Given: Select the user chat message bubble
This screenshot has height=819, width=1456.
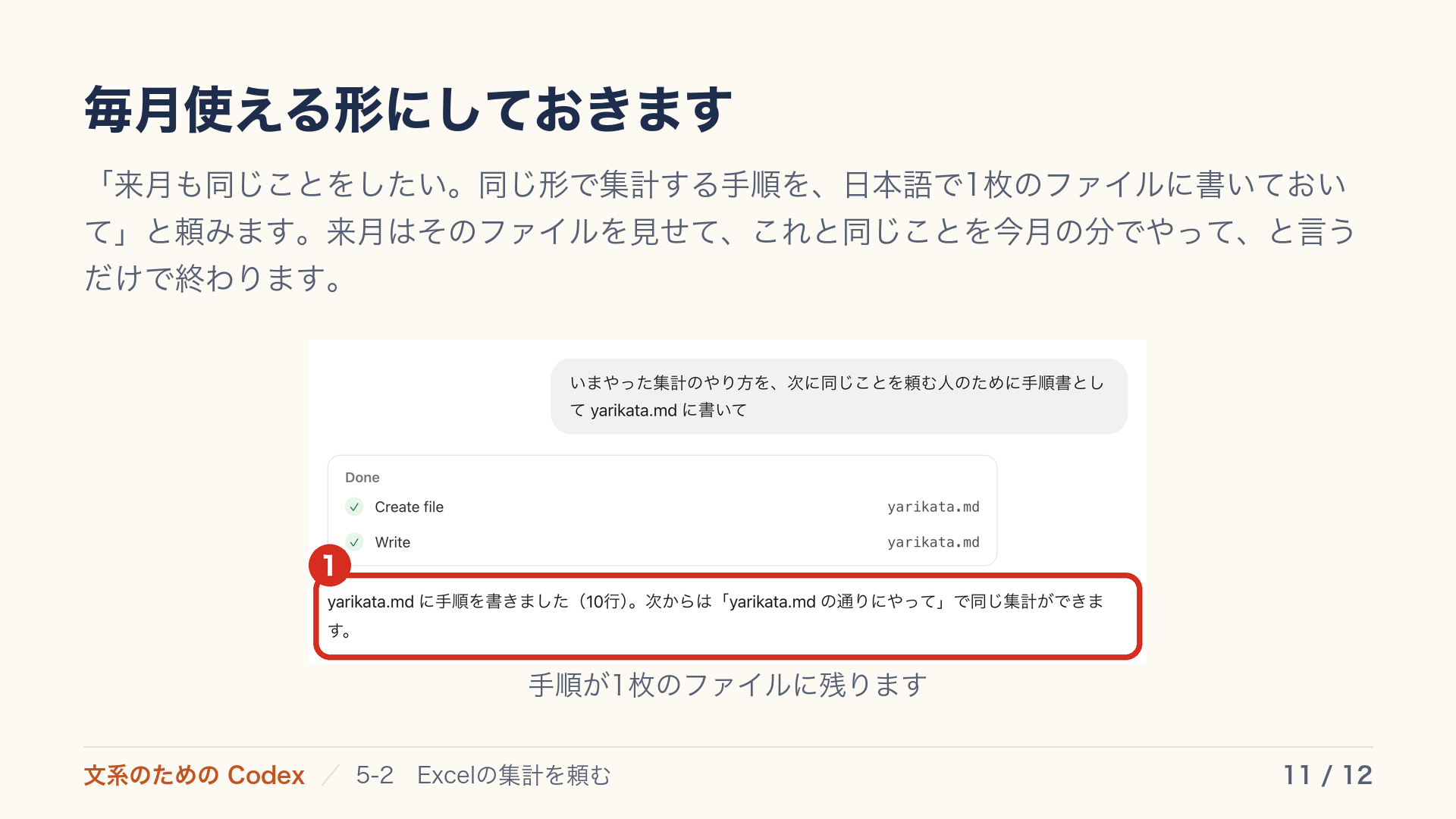Looking at the screenshot, I should click(x=839, y=397).
